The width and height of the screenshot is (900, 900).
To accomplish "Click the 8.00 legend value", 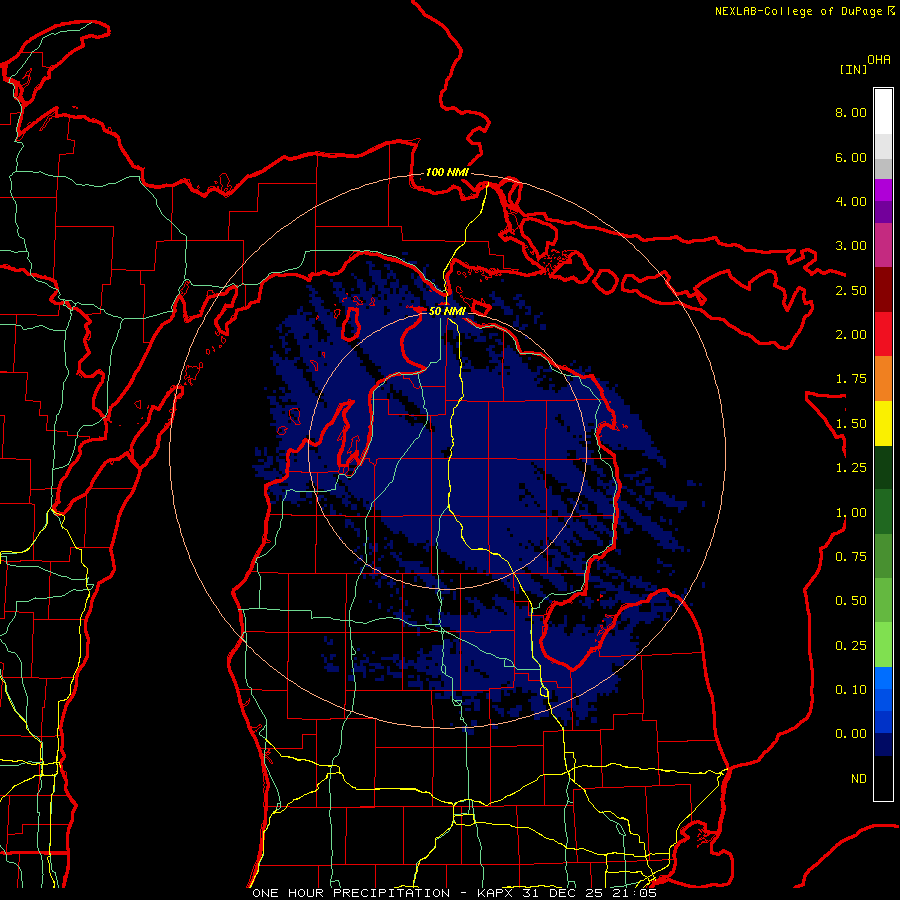I will (851, 112).
